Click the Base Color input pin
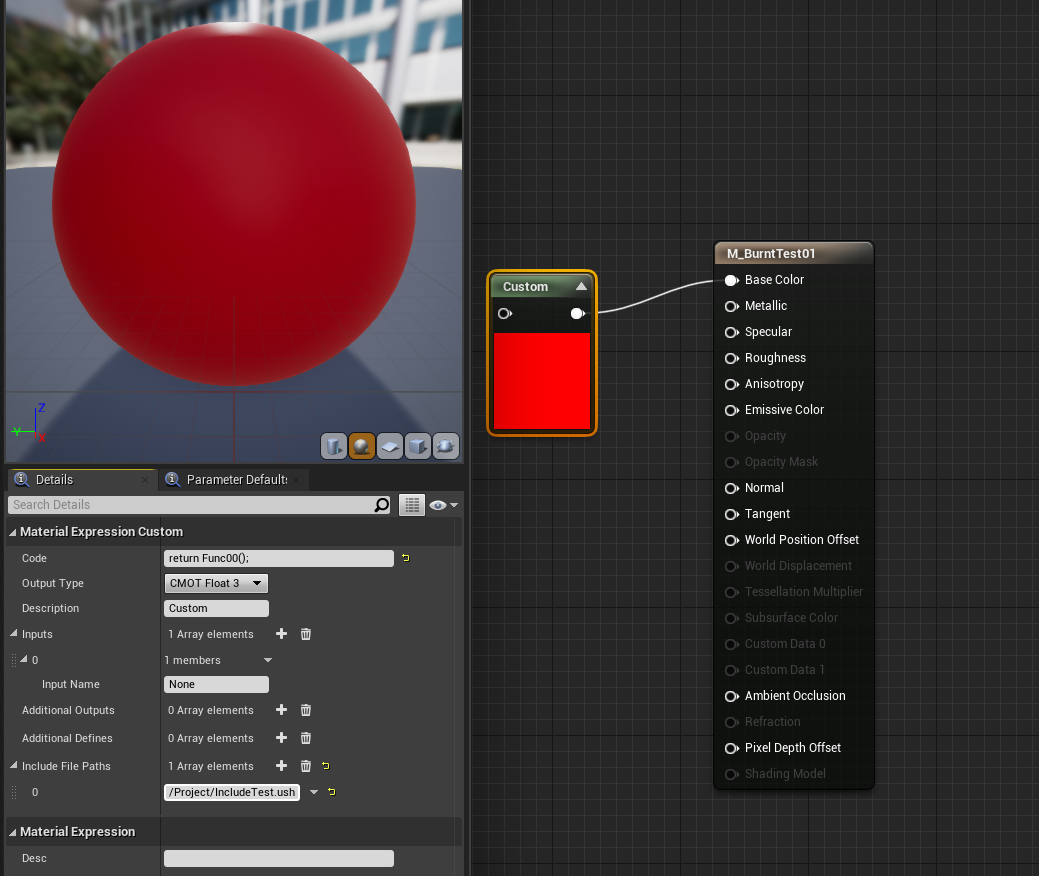This screenshot has width=1039, height=876. click(x=732, y=280)
